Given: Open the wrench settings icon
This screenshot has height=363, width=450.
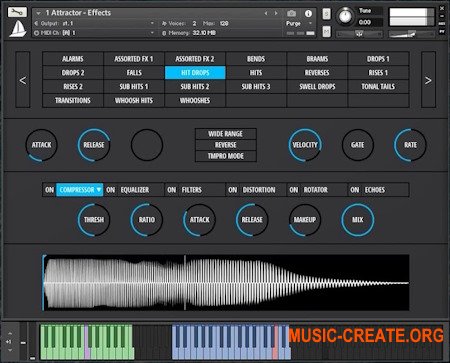Looking at the screenshot, I should tap(17, 12).
